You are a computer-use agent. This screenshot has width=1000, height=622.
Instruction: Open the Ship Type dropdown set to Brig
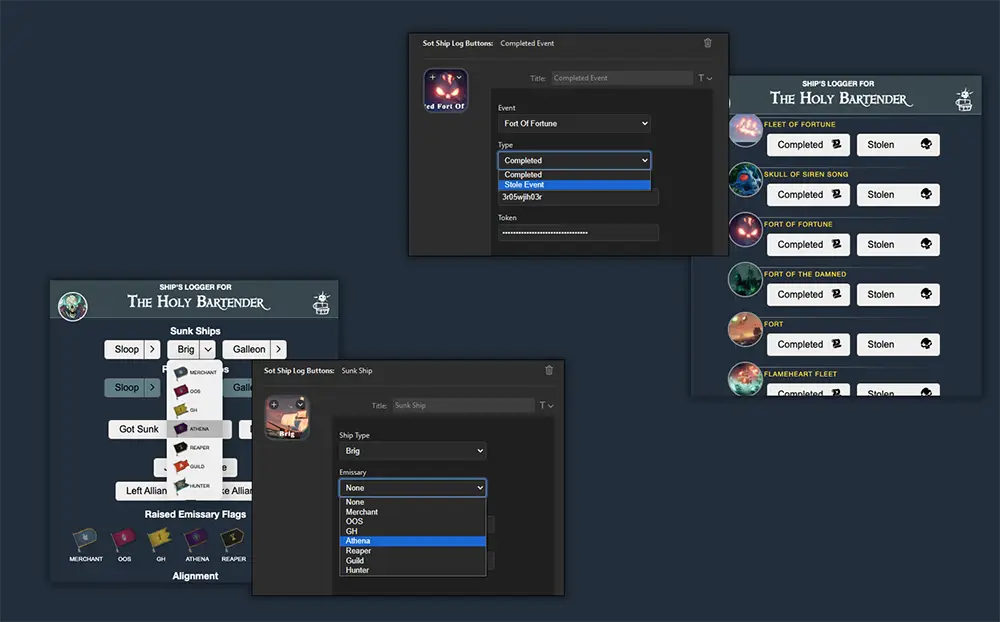click(x=412, y=452)
